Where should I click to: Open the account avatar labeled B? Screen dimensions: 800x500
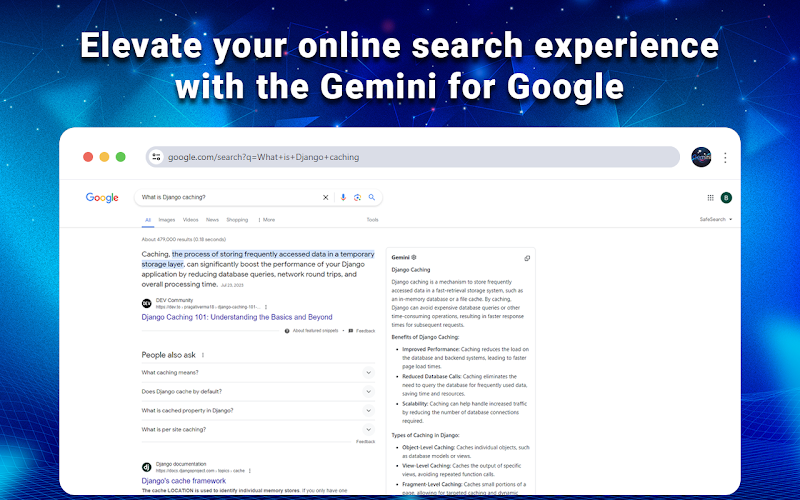pos(726,197)
